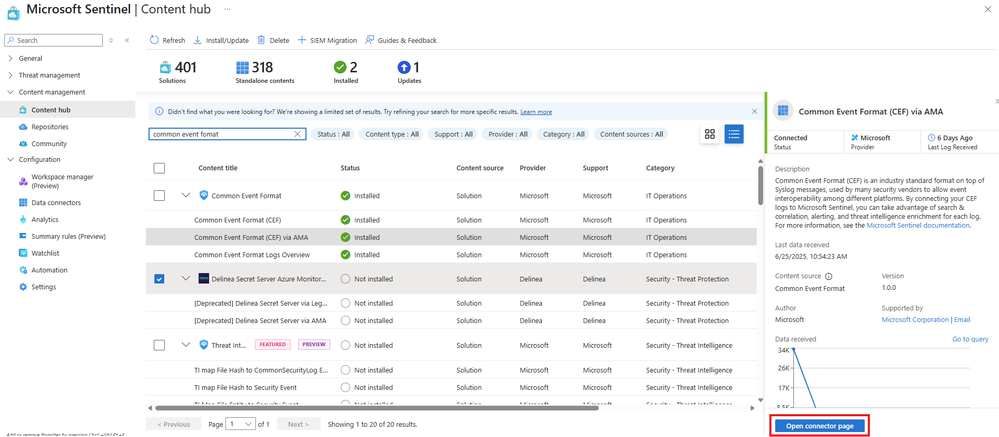Open Analytics in the sidebar
Viewport: 999px width, 437px height.
[45, 219]
